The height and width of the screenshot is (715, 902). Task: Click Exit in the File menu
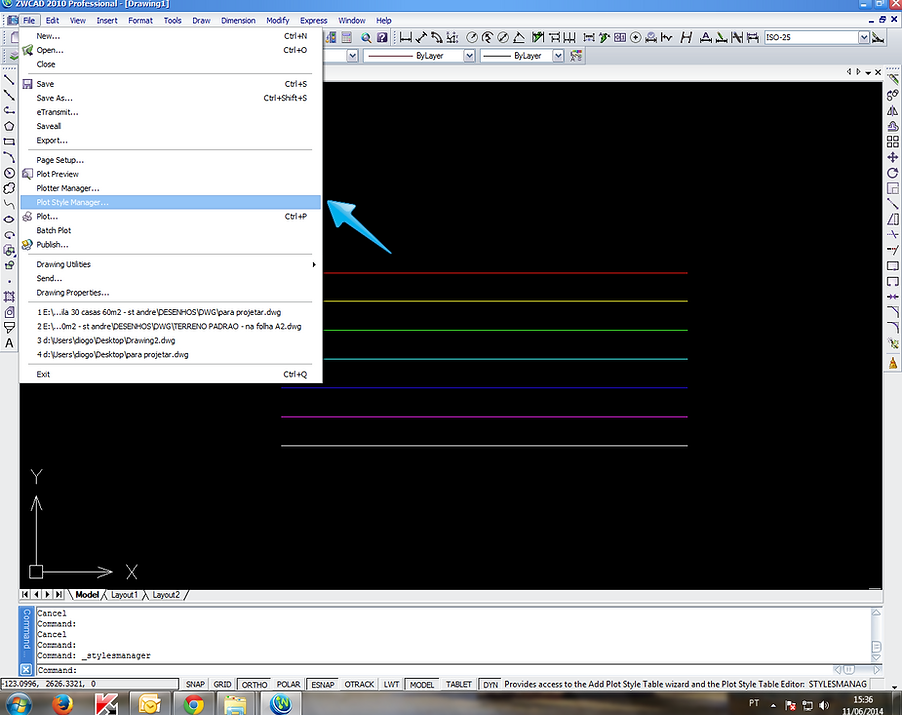click(x=170, y=374)
